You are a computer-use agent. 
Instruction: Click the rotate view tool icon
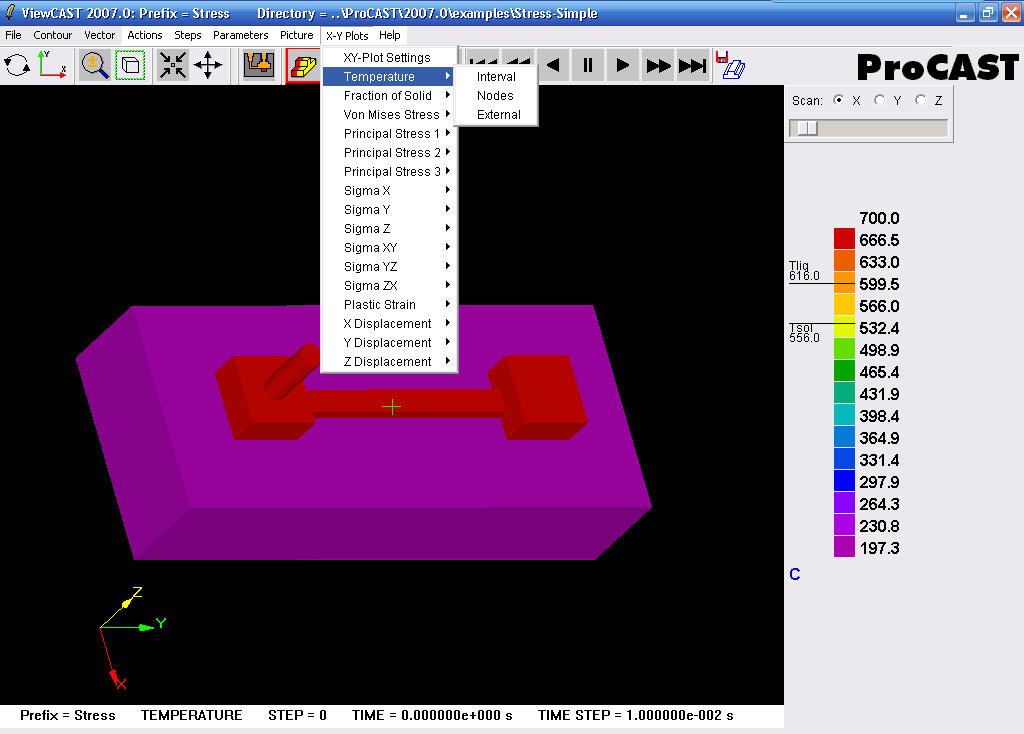click(16, 65)
